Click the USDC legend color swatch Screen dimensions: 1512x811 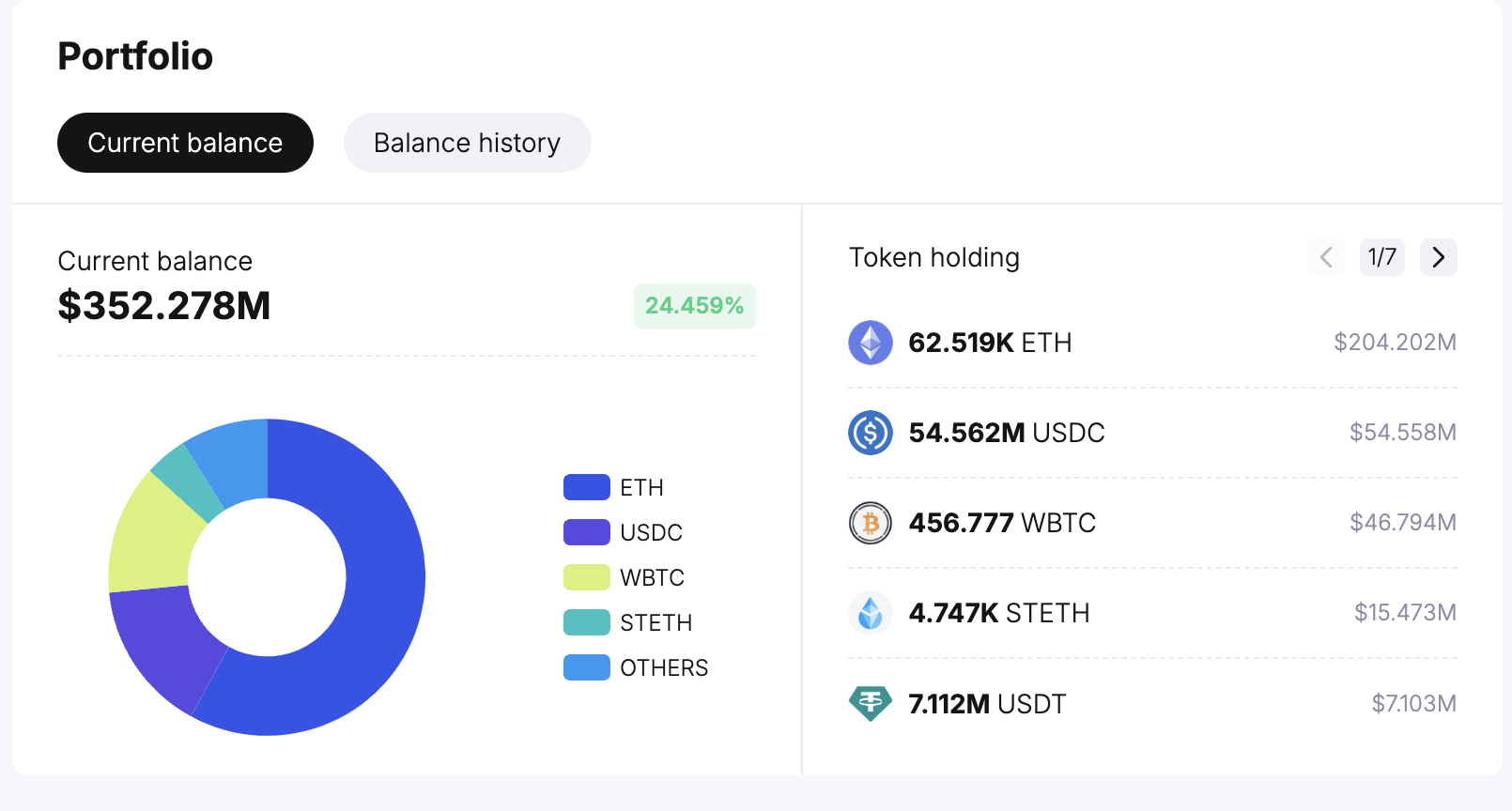(586, 532)
